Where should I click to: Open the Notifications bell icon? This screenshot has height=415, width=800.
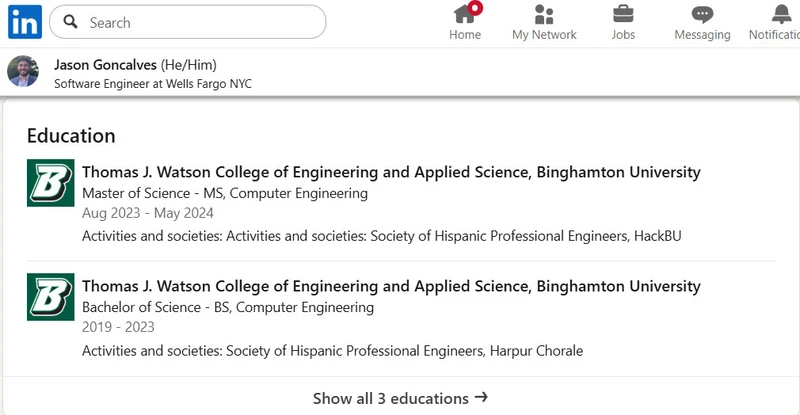pos(781,14)
